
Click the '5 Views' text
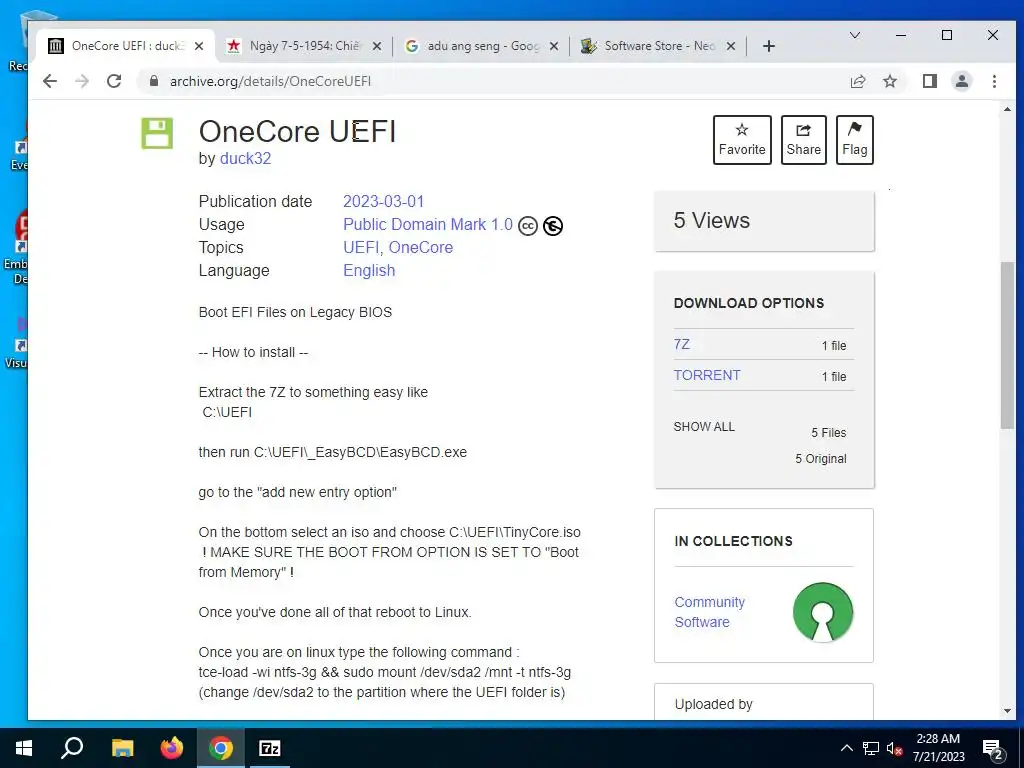pyautogui.click(x=712, y=221)
